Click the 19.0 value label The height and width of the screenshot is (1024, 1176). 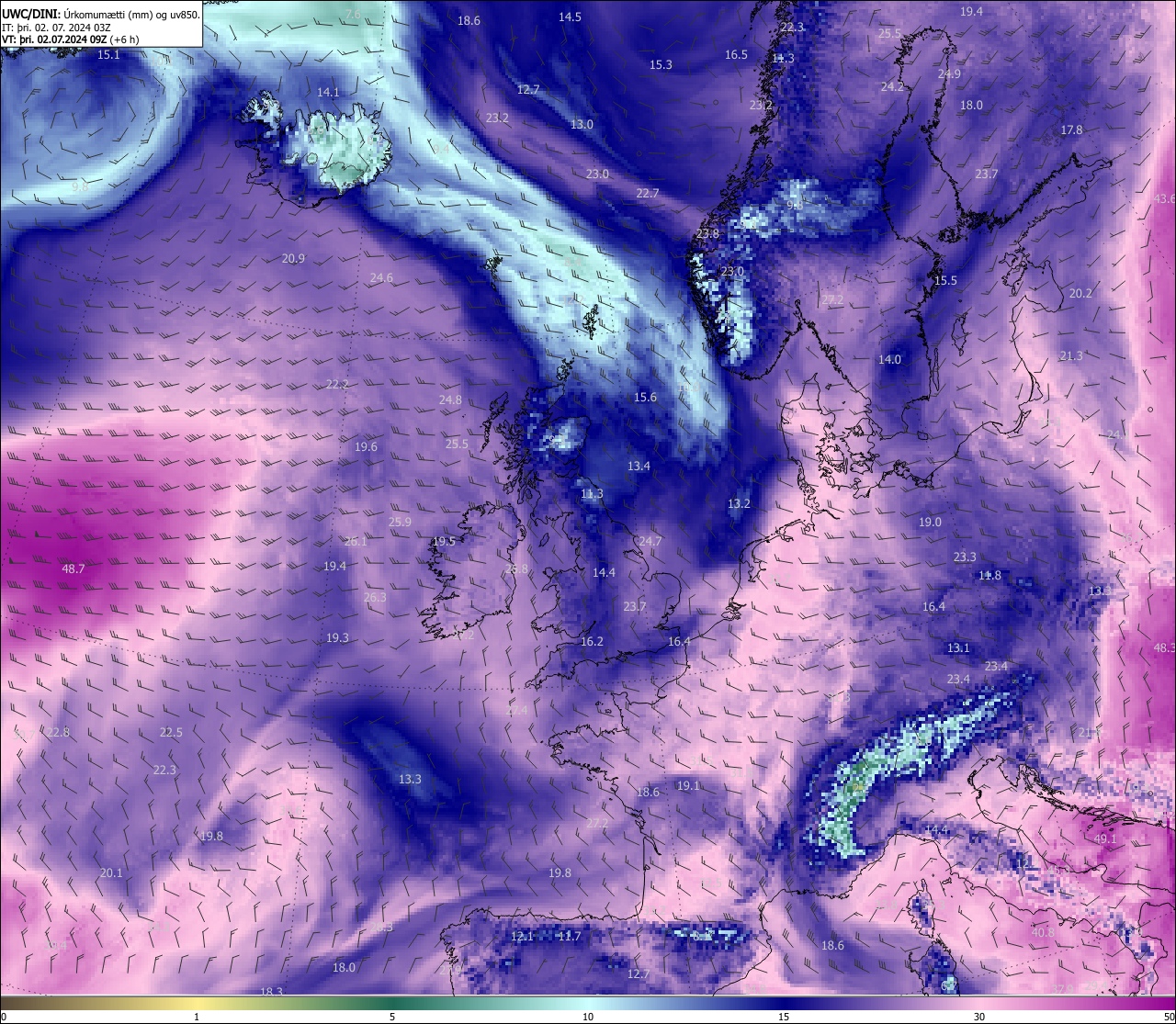[930, 522]
